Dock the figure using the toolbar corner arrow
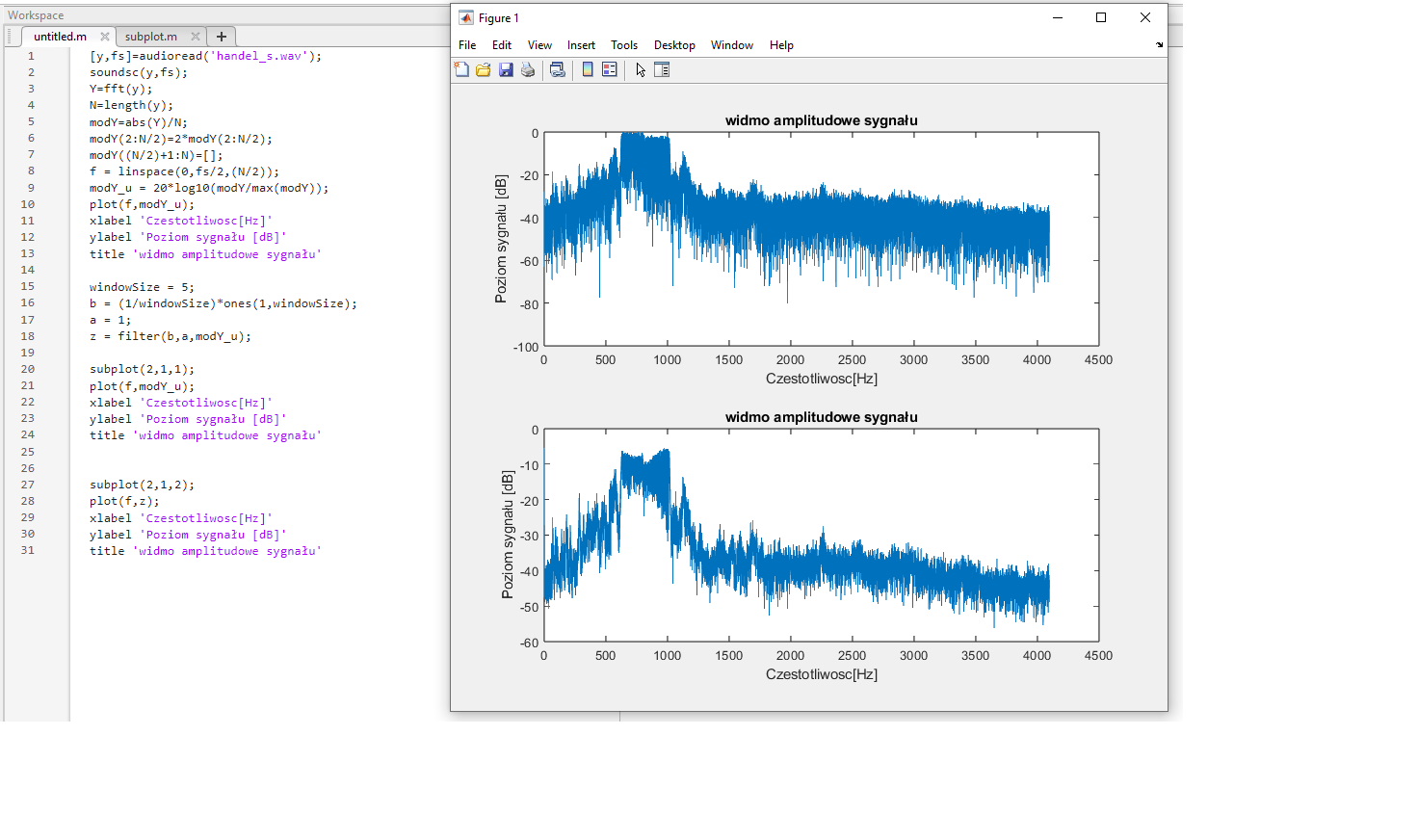The image size is (1418, 840). click(x=1159, y=45)
